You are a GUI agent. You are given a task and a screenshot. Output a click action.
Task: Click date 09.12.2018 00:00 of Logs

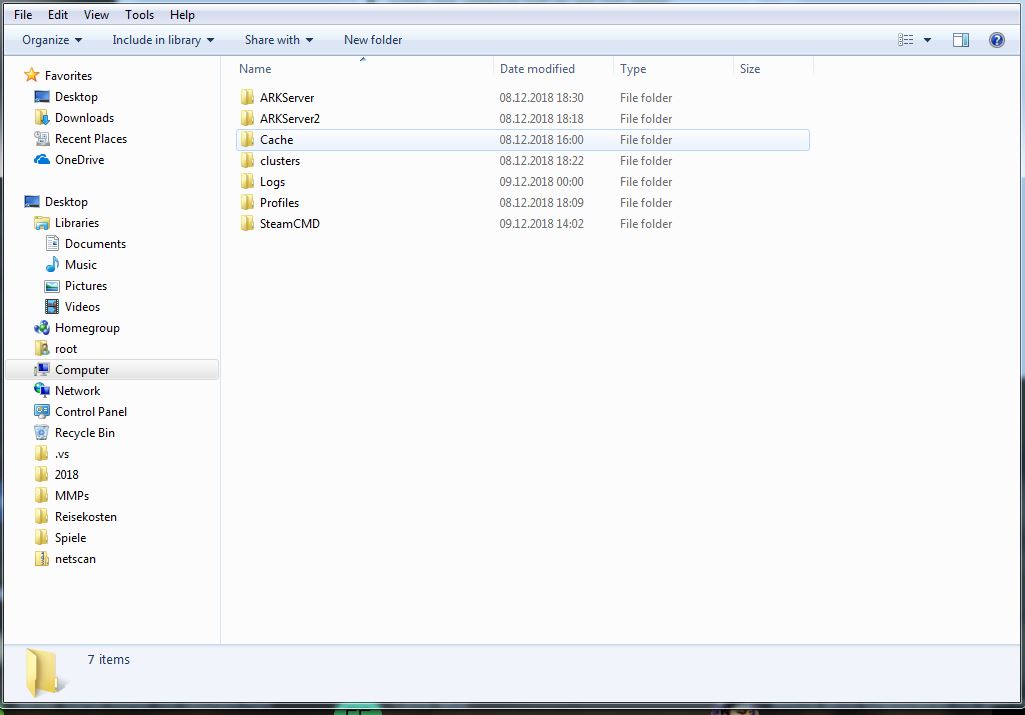(541, 182)
